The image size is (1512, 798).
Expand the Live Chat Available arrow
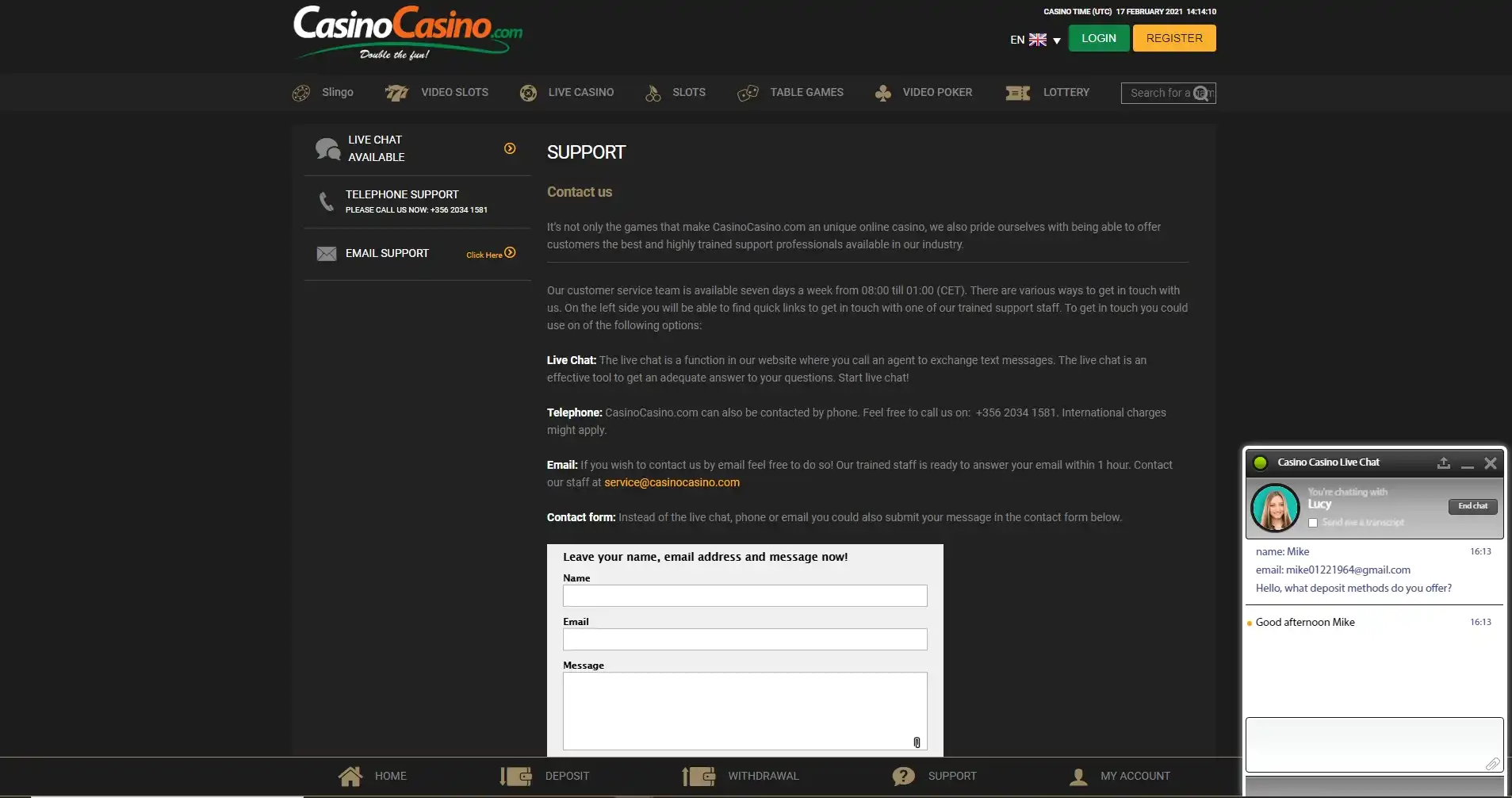point(510,148)
